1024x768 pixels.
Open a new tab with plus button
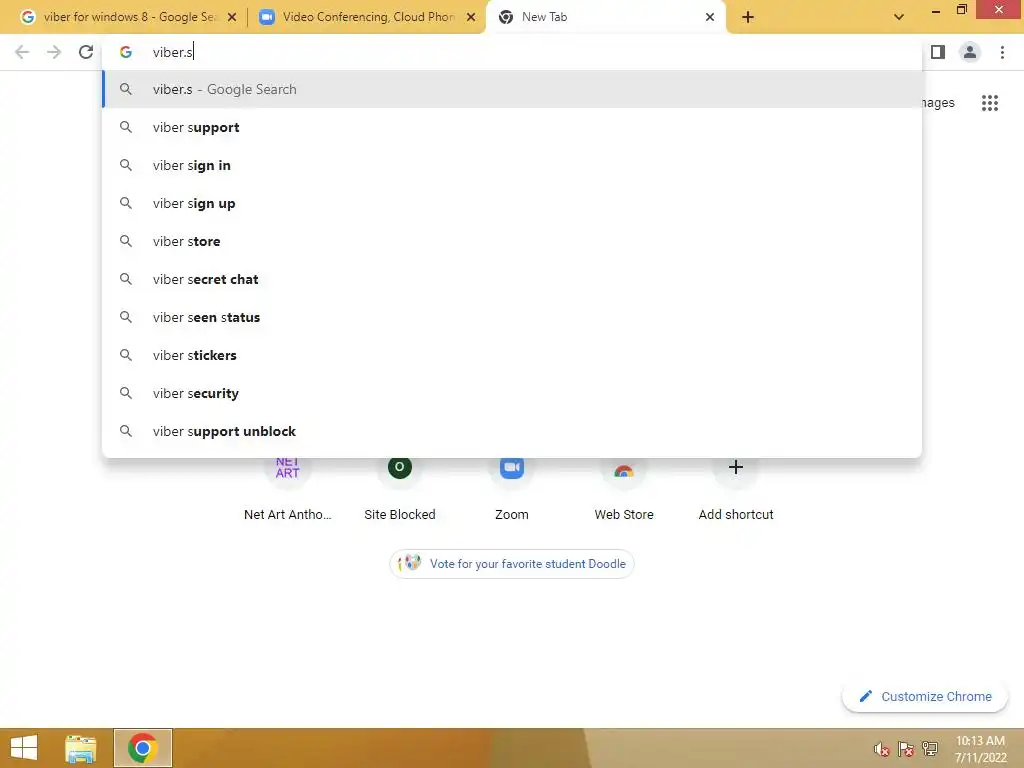748,17
